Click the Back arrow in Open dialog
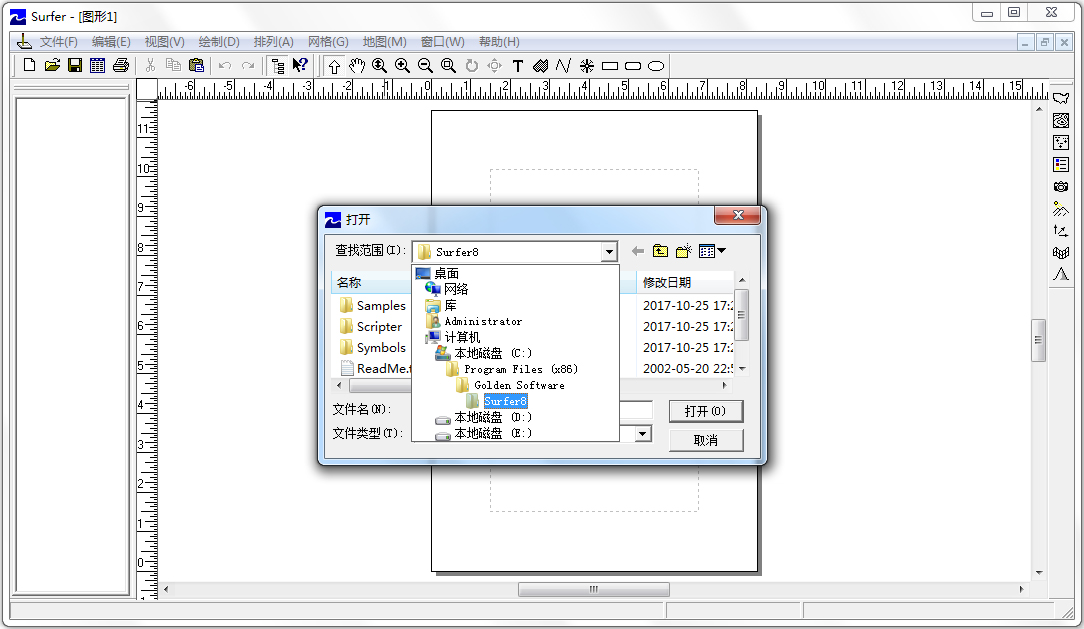Screen dimensions: 1084x629 click(637, 251)
